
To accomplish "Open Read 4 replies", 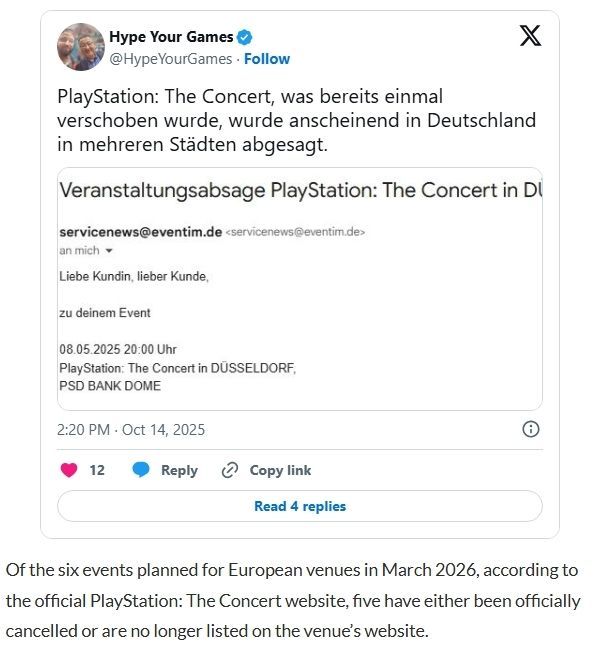I will pos(300,506).
